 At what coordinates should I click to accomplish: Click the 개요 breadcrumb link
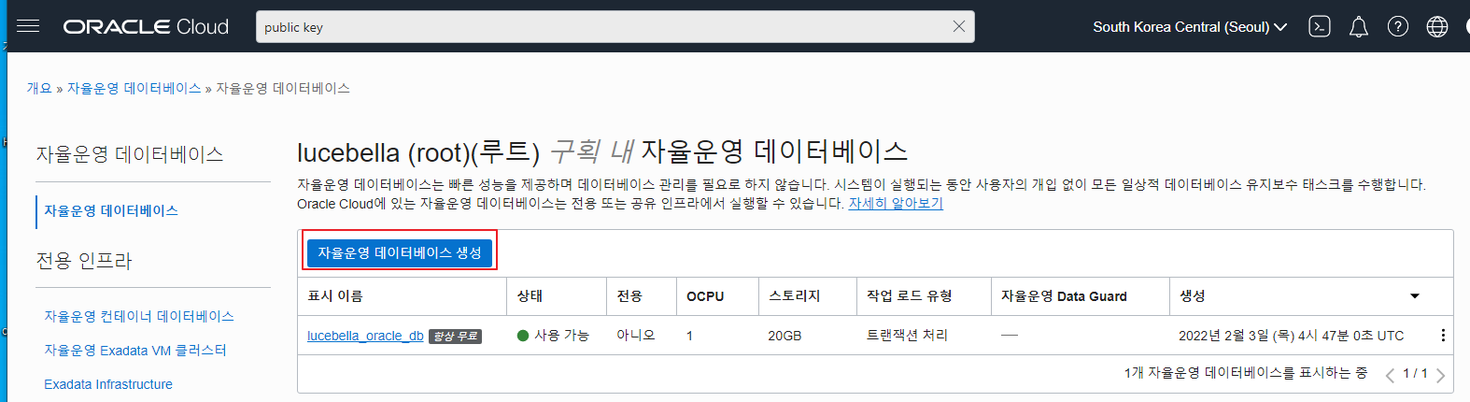coord(39,88)
